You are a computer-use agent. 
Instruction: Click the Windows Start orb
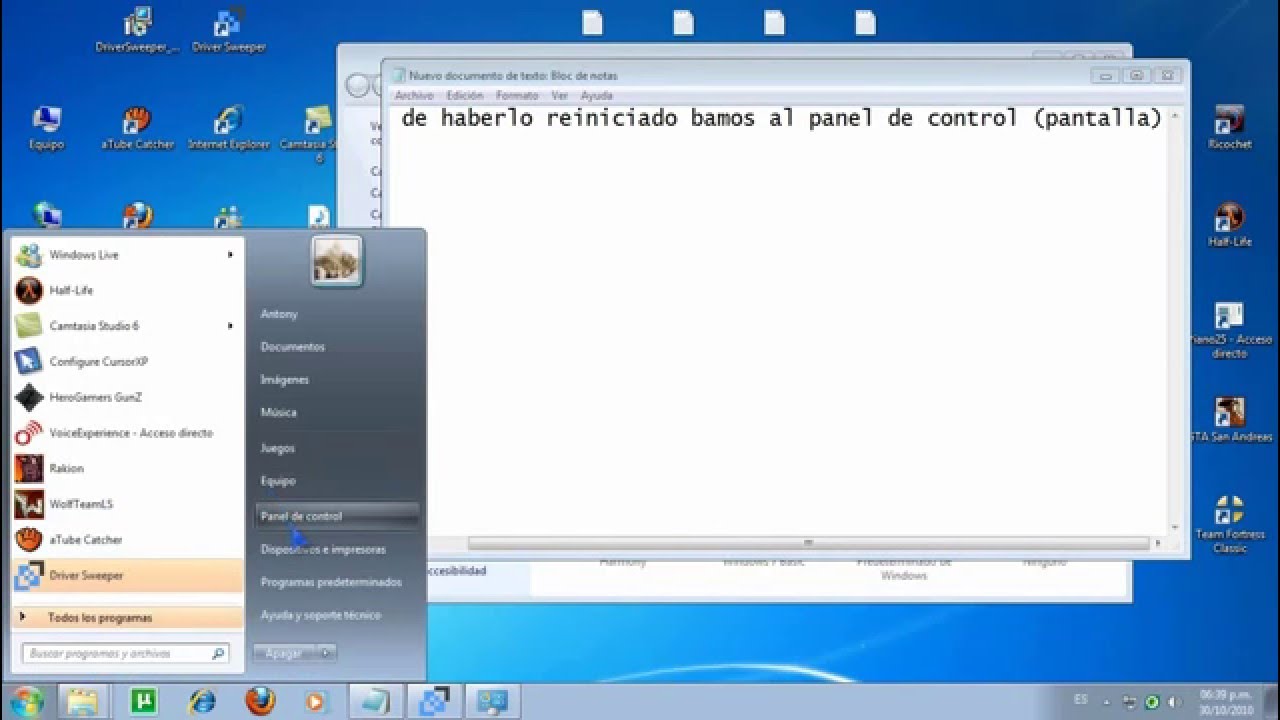click(27, 701)
